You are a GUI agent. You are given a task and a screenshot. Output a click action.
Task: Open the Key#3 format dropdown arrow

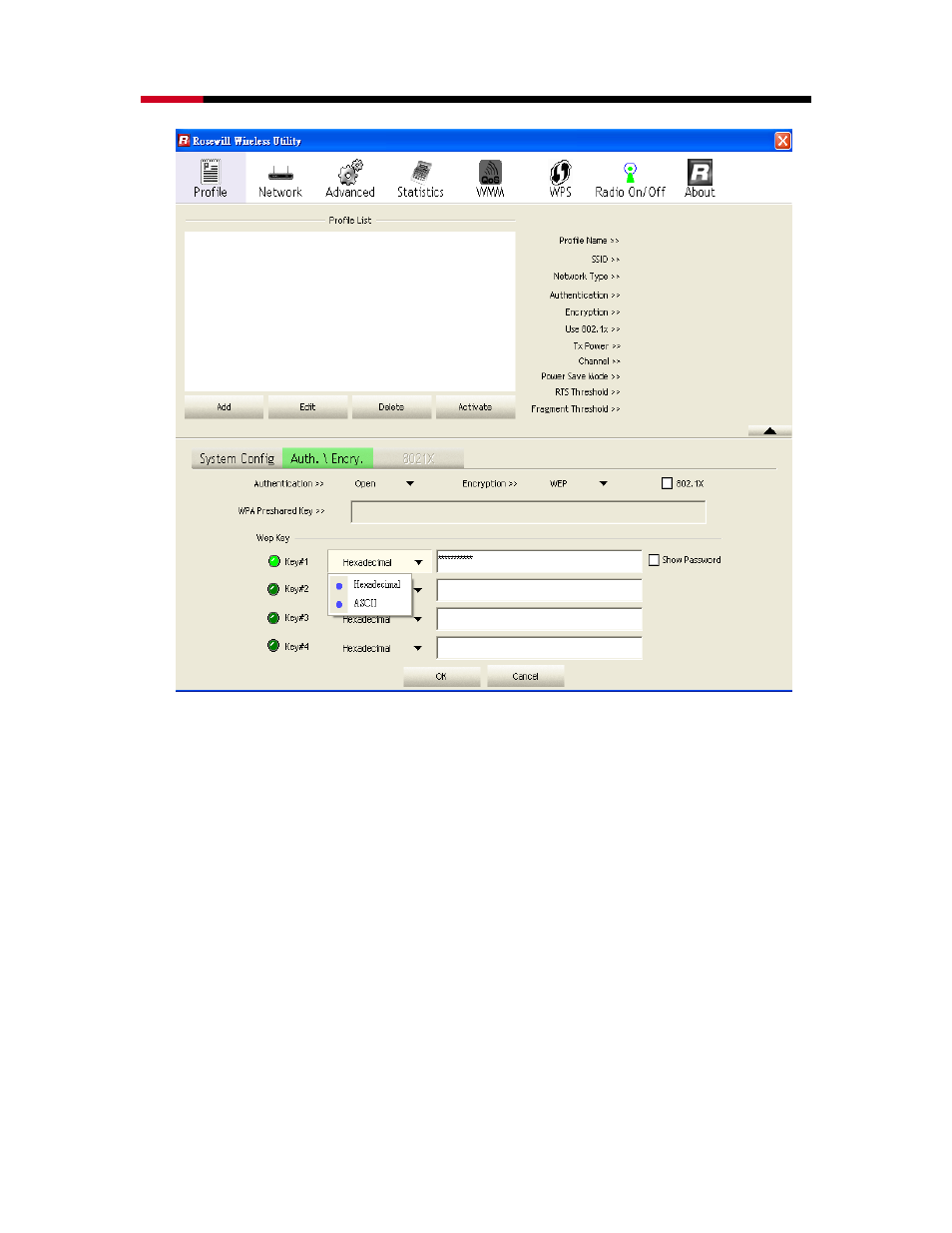(418, 619)
